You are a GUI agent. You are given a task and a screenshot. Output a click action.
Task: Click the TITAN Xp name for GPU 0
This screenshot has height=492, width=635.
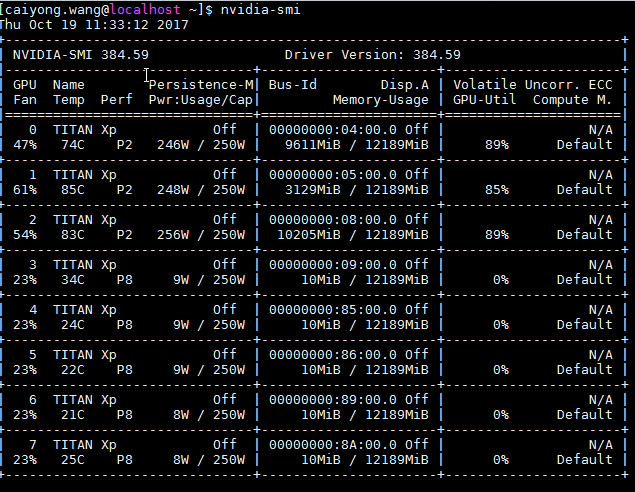pos(85,130)
